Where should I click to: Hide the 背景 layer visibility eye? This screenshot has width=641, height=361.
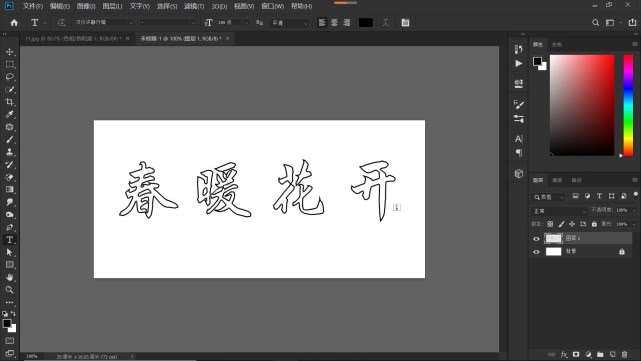point(536,252)
